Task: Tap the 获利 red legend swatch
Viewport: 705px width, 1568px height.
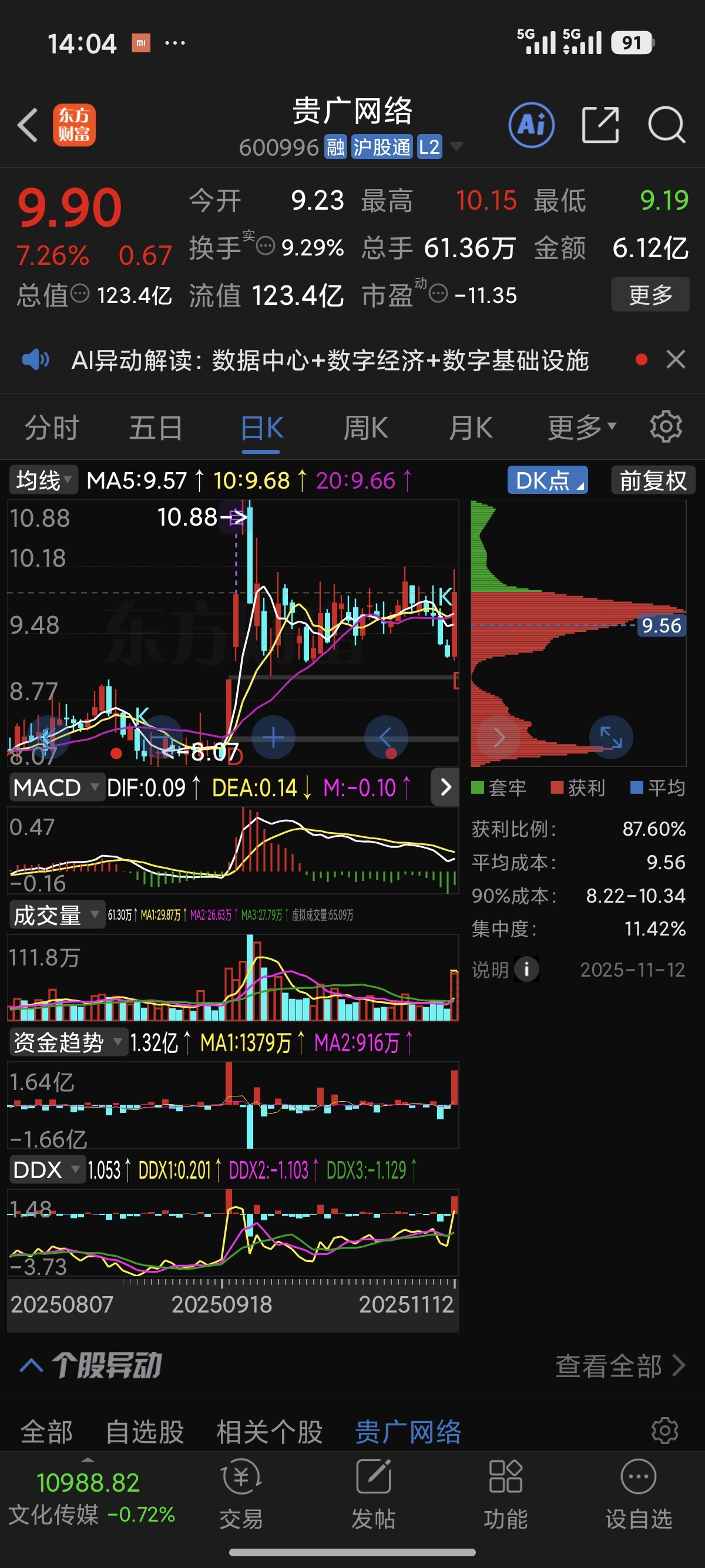Action: coord(556,788)
